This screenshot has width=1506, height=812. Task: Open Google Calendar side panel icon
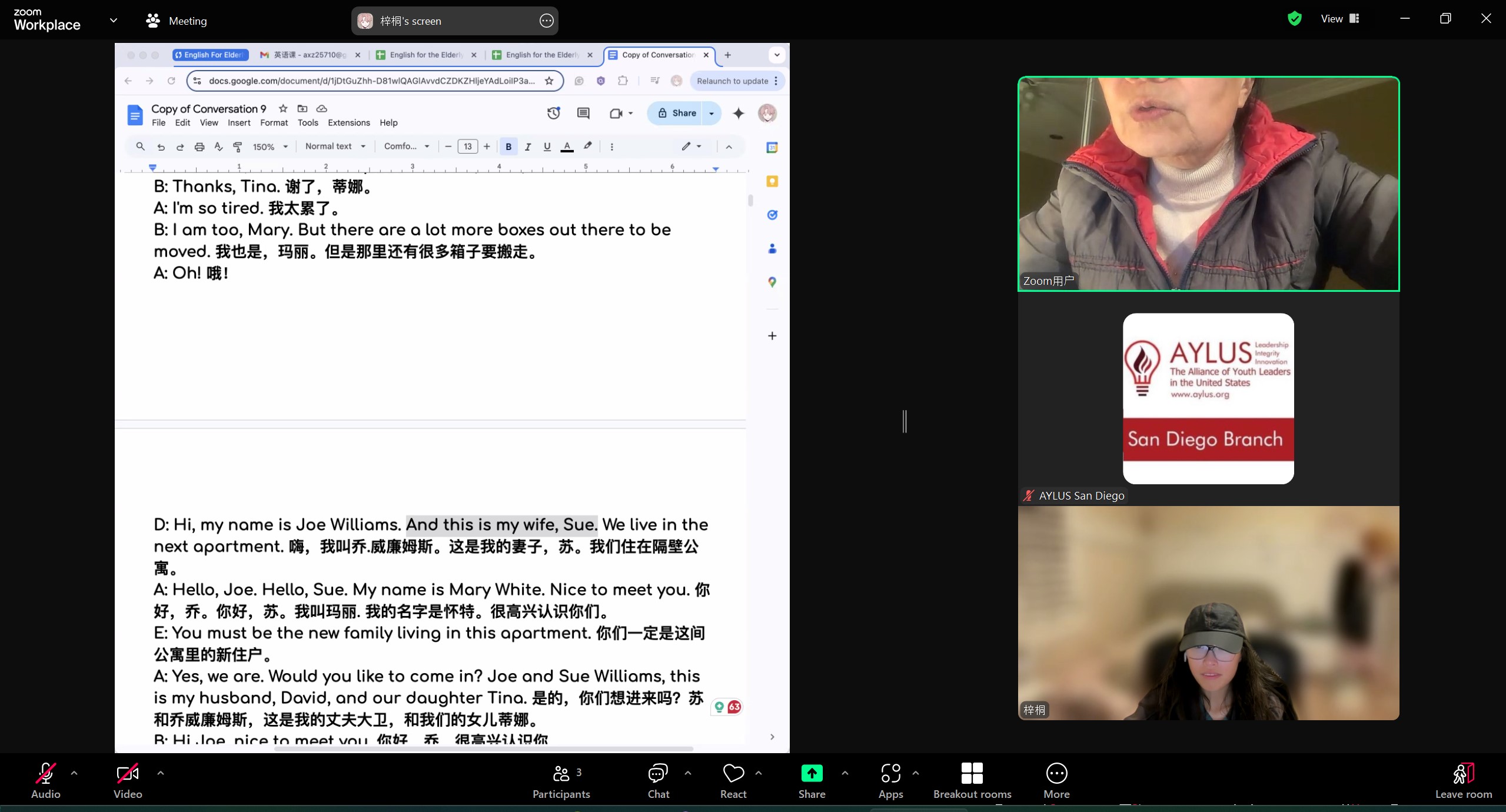(772, 147)
